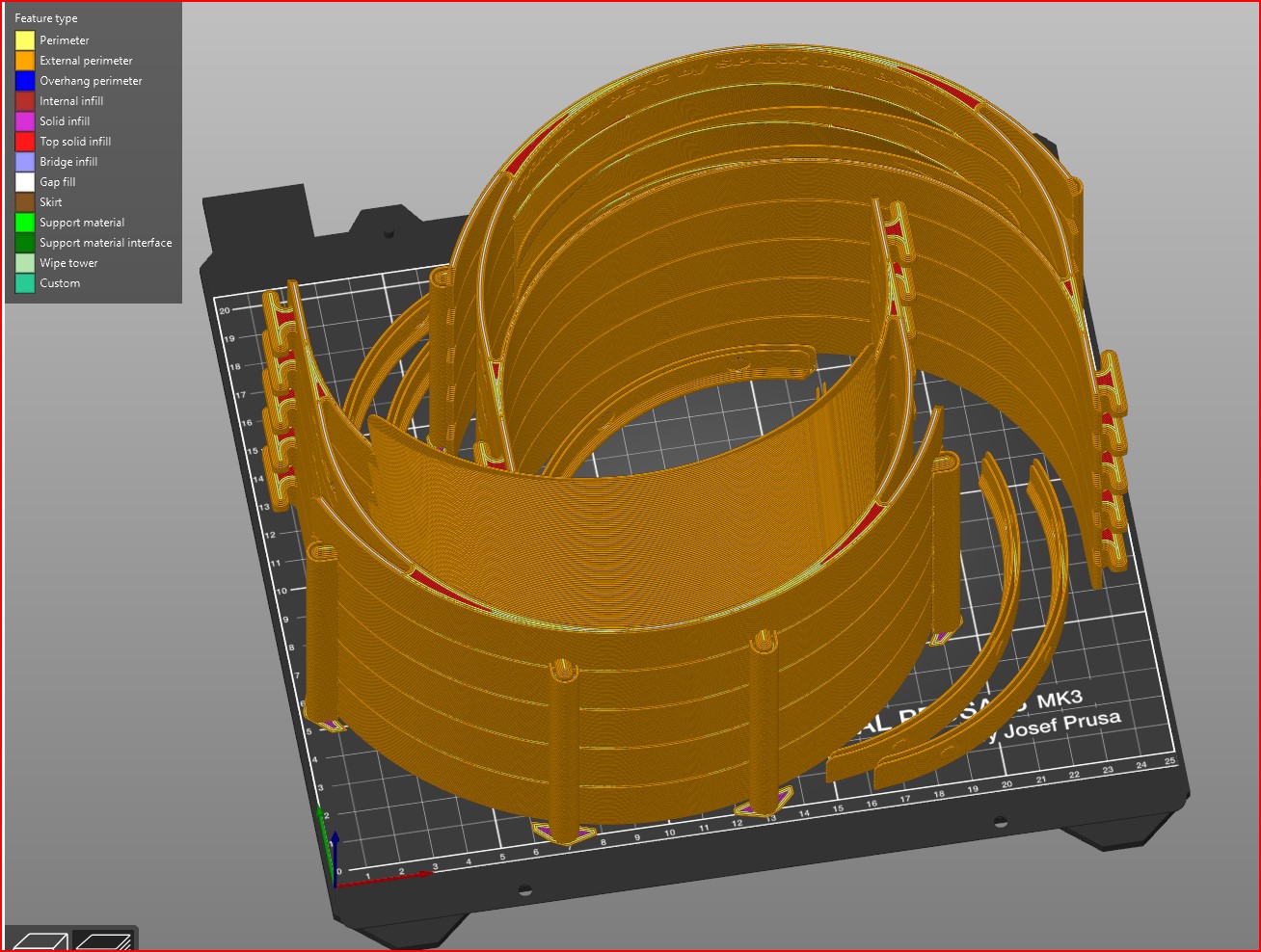Click the lavender Bridge infill swatch
Screen dimensions: 1261x952
tap(25, 162)
